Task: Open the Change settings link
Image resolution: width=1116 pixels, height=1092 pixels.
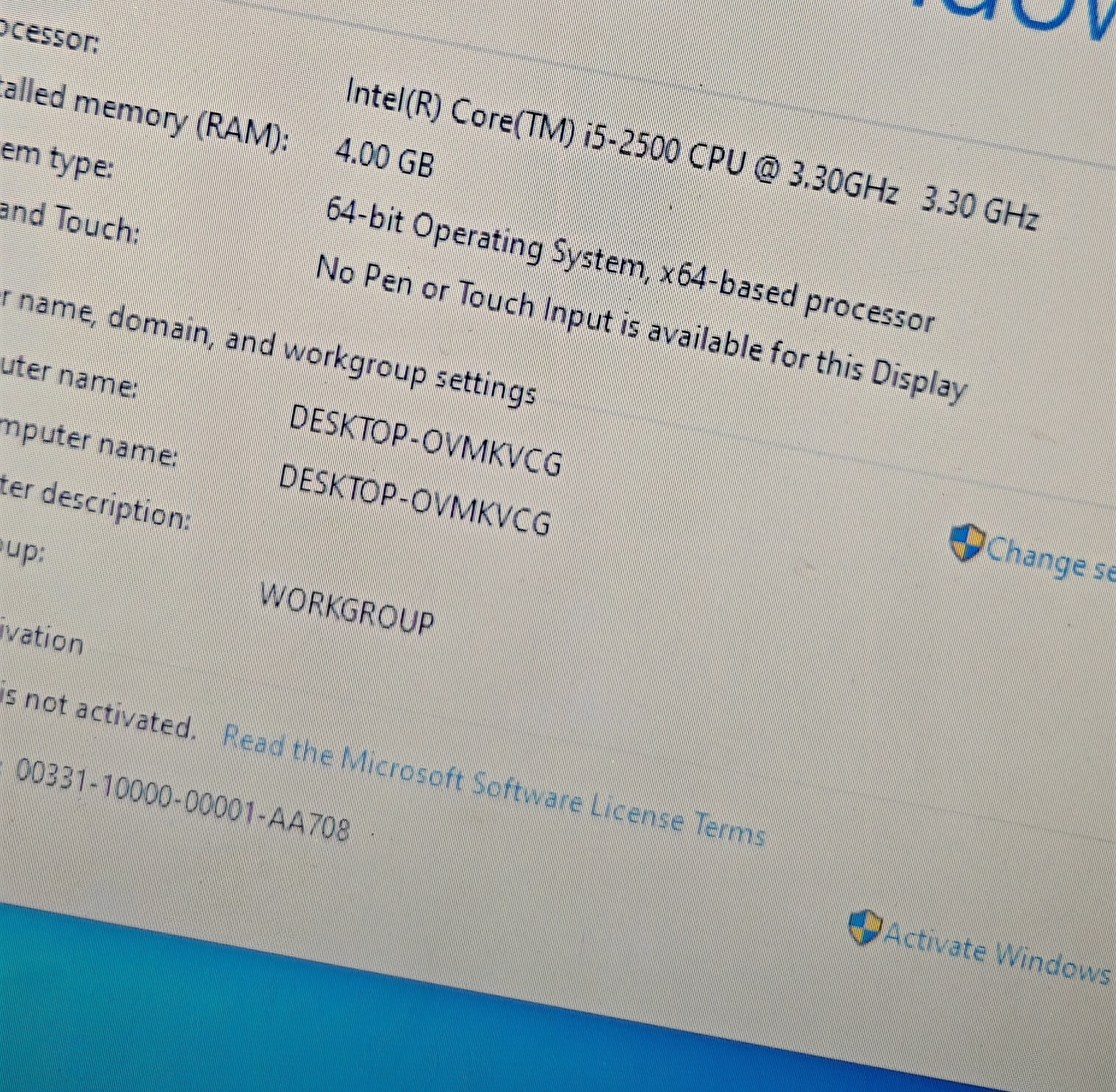Action: coord(1050,560)
